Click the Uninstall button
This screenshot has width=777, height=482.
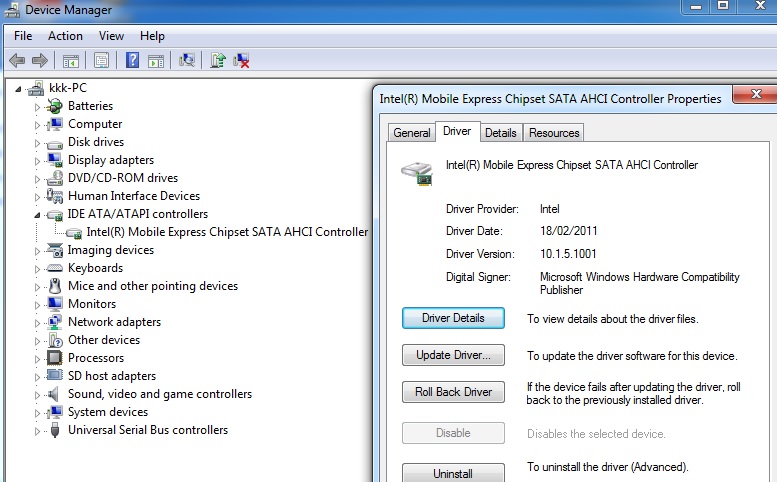click(453, 473)
